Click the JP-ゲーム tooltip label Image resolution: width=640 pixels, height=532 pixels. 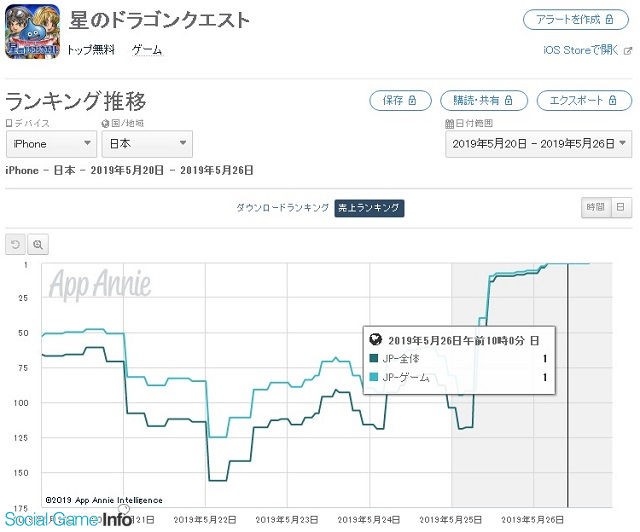click(406, 377)
